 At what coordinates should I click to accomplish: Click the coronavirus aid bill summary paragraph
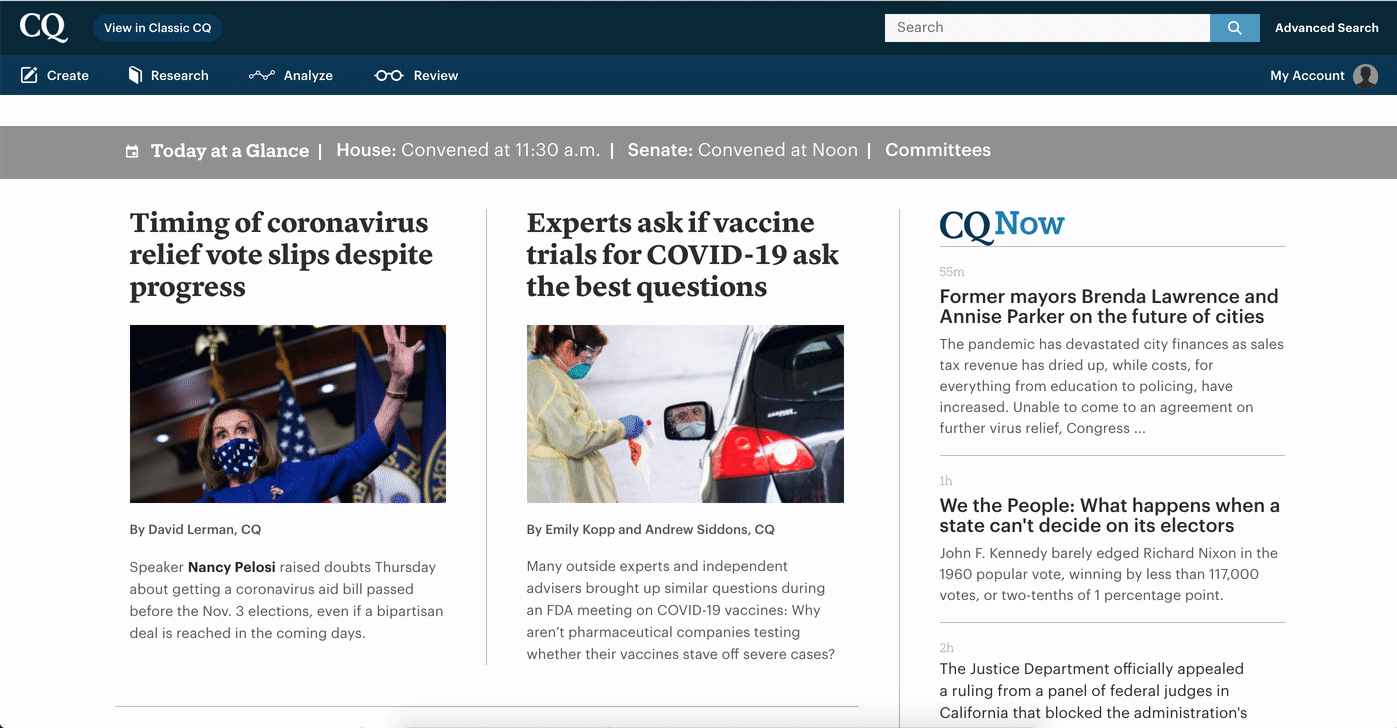click(286, 600)
